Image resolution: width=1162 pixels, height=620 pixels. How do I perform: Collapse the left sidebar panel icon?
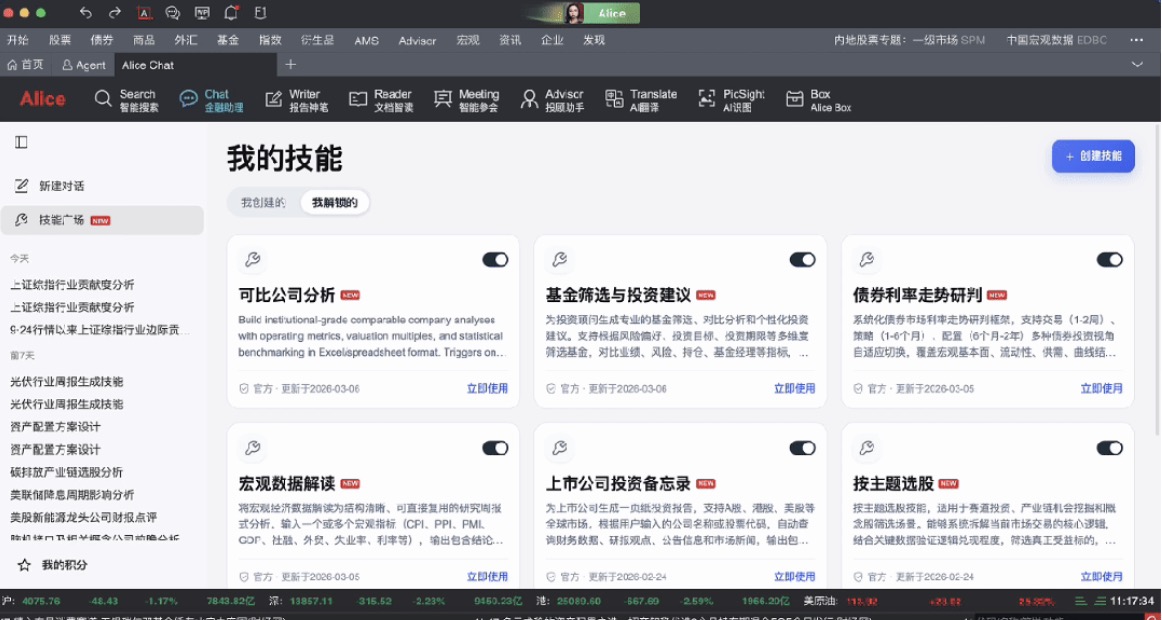21,143
